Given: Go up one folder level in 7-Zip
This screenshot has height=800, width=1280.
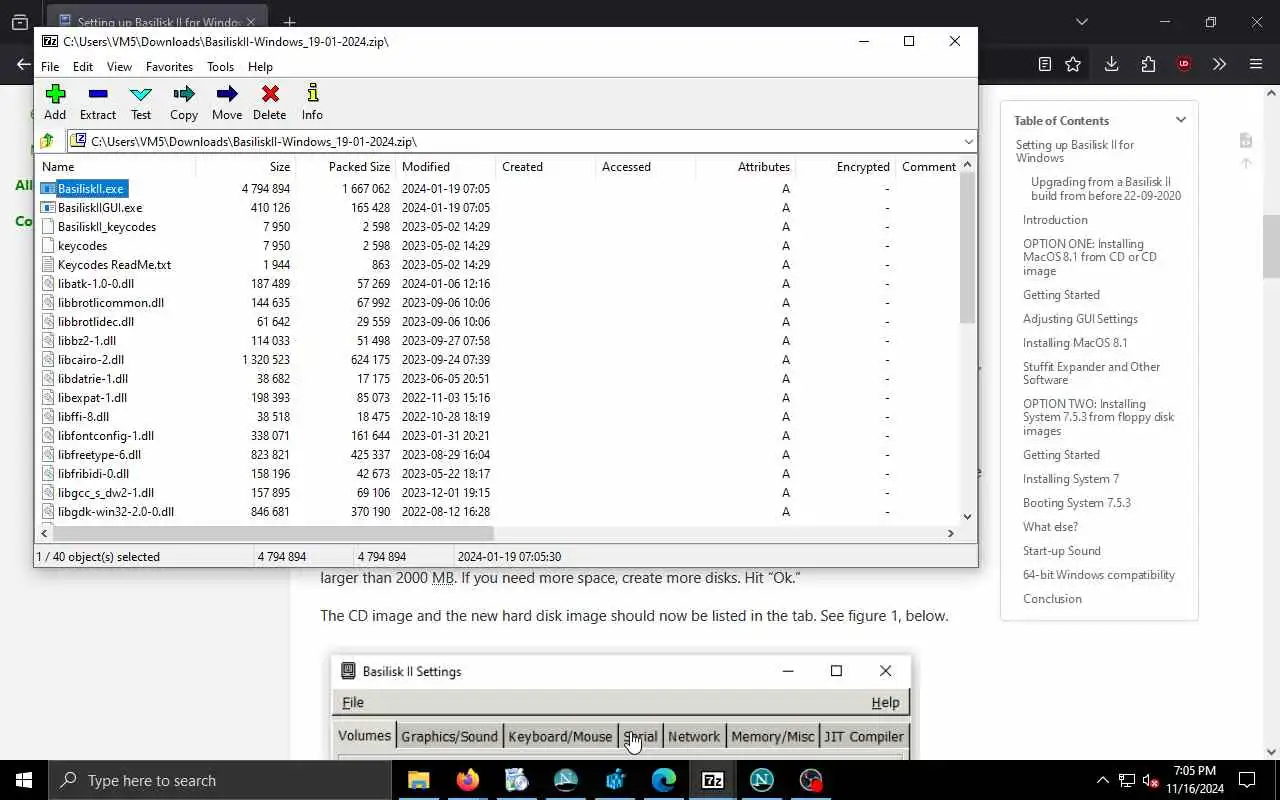Looking at the screenshot, I should coord(47,141).
